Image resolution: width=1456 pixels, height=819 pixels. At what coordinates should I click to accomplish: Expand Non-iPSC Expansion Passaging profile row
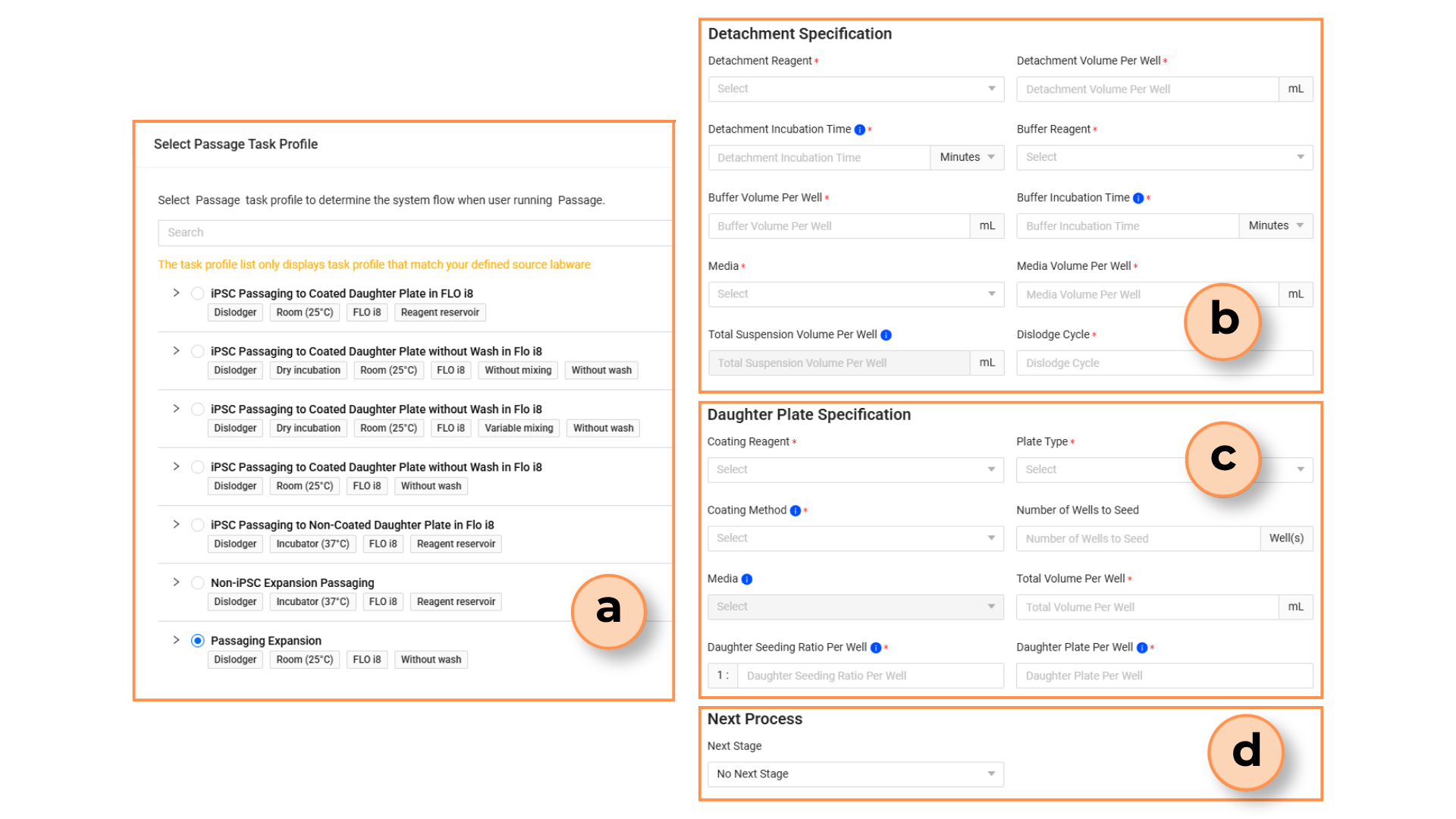coord(176,582)
